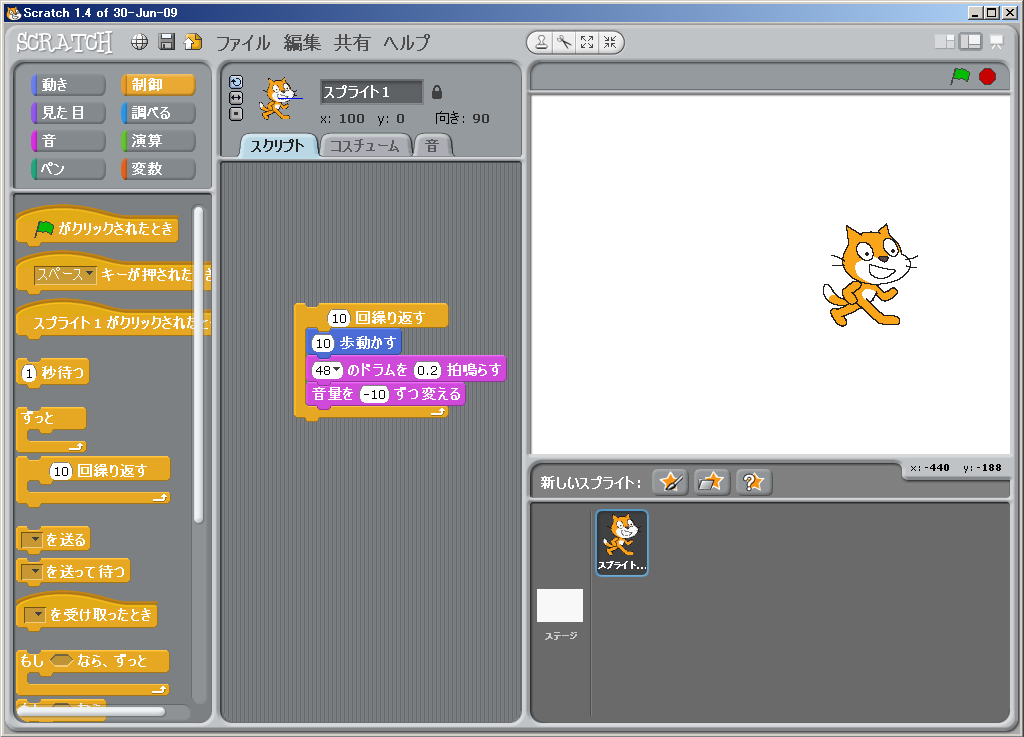Click the 1 second wait field
This screenshot has width=1024, height=737.
click(29, 373)
